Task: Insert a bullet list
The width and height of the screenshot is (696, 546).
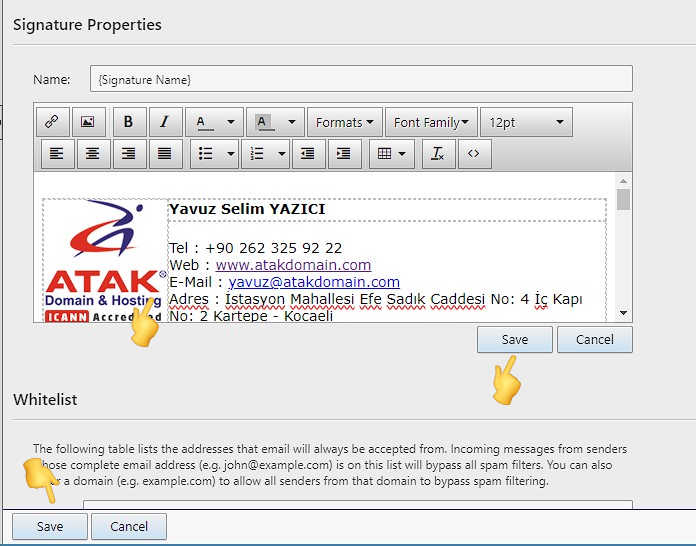Action: coord(206,154)
